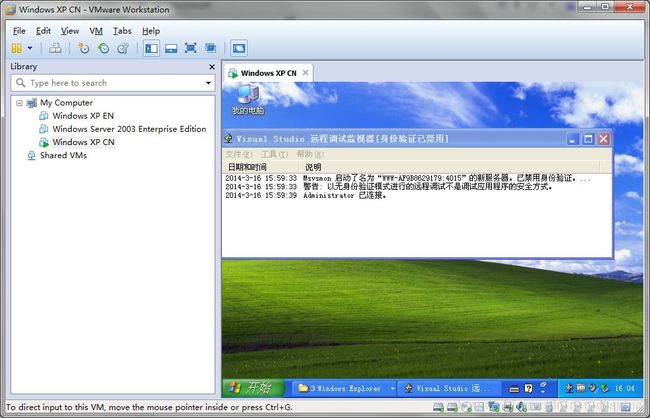Click the library search input field
Image resolution: width=650 pixels, height=418 pixels.
pos(112,83)
